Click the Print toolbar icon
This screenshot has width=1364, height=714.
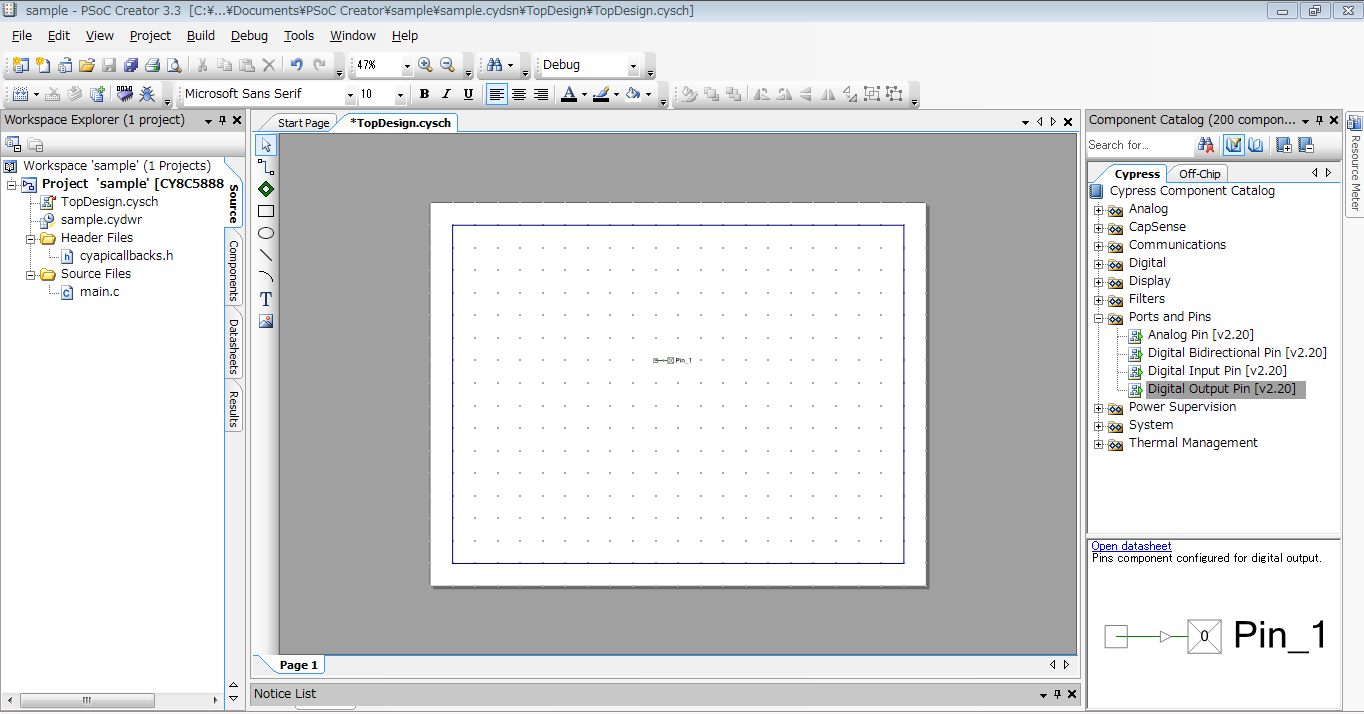152,65
